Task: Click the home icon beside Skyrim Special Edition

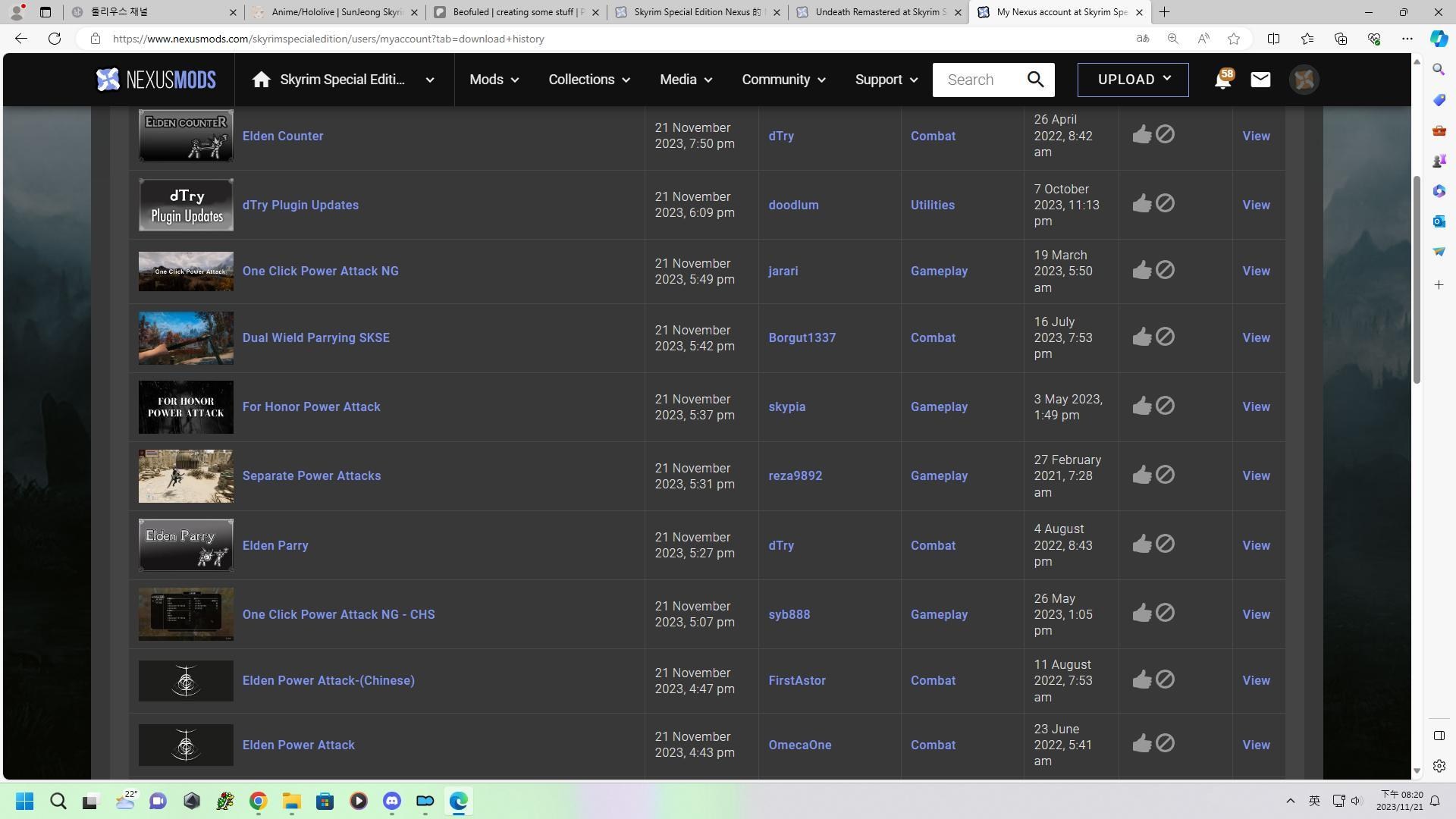Action: pos(262,80)
